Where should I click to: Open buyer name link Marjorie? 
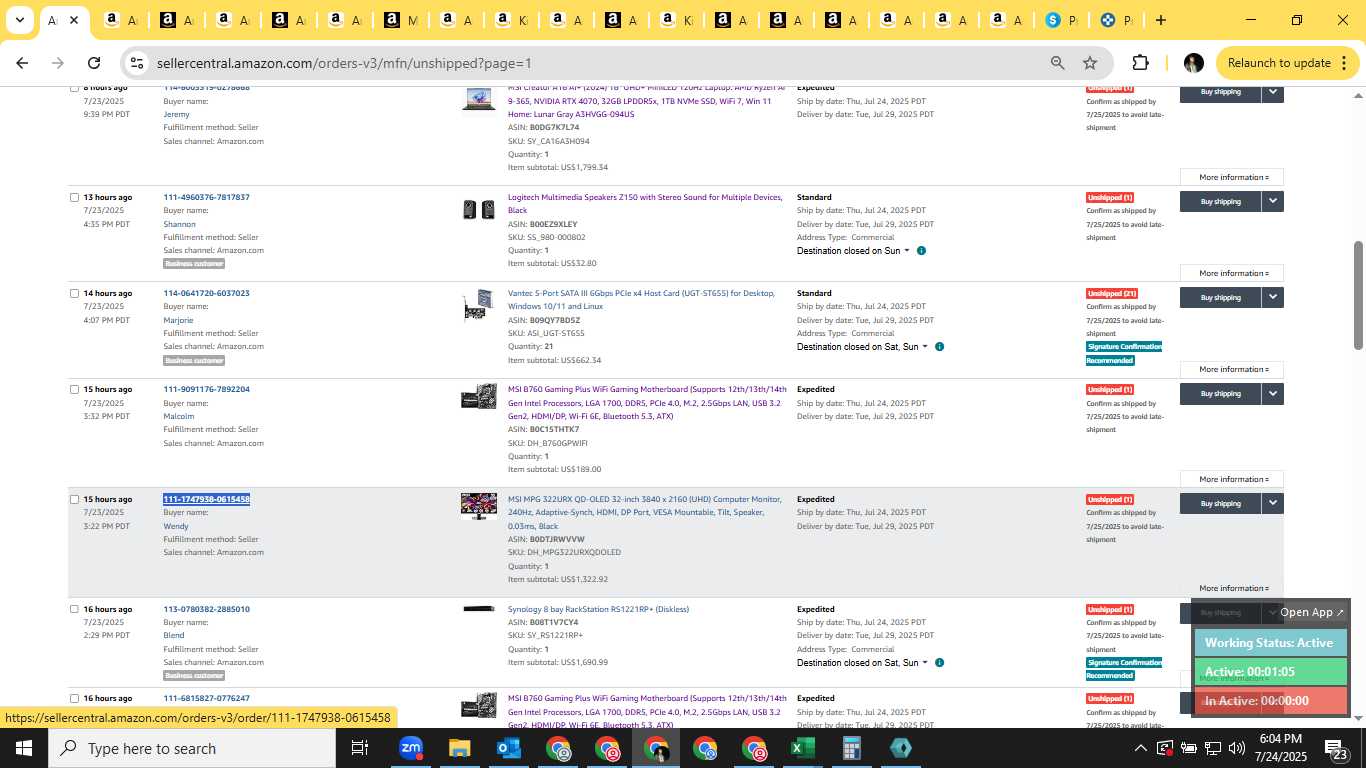tap(178, 320)
